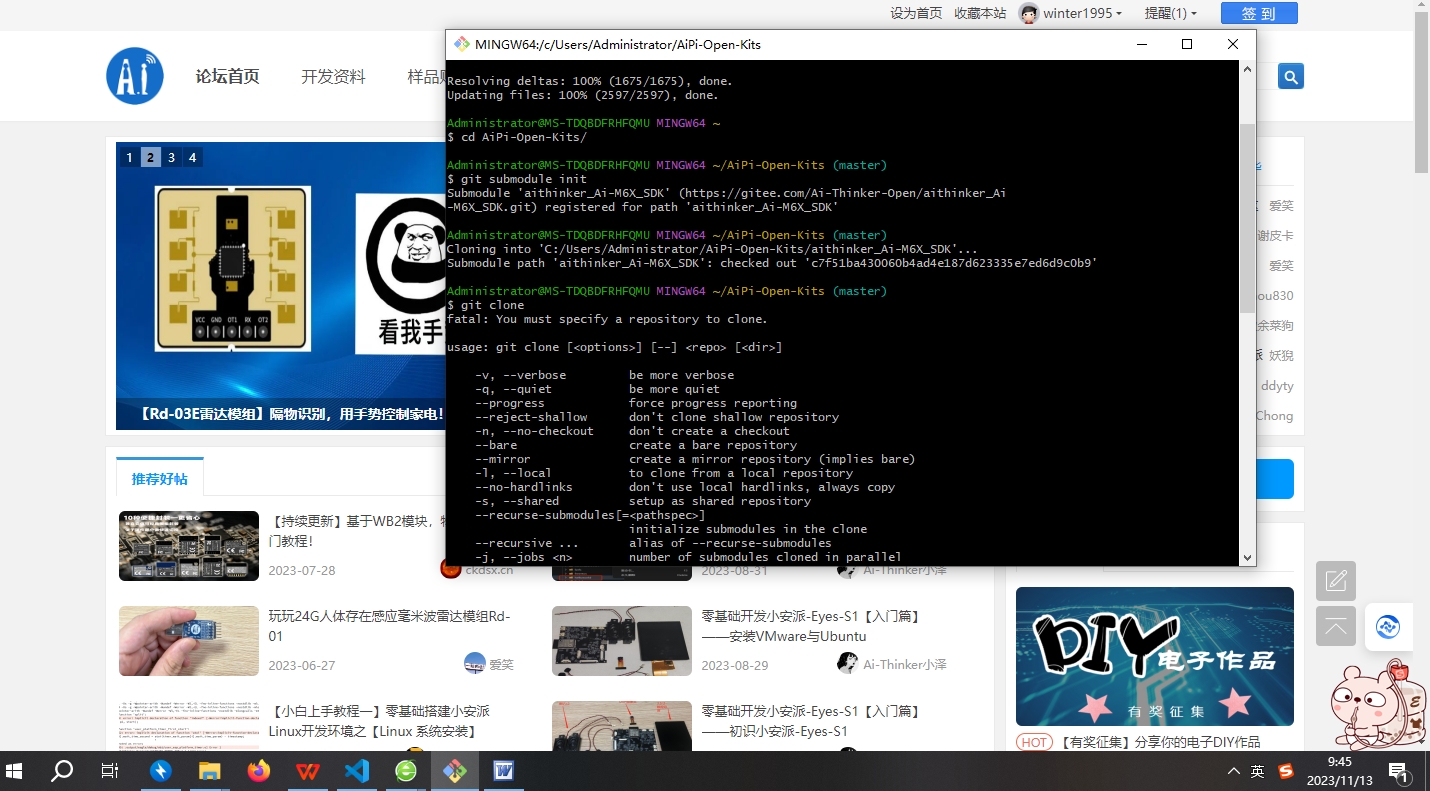Click the Git Bash terminal text area
1430x791 pixels.
point(842,313)
